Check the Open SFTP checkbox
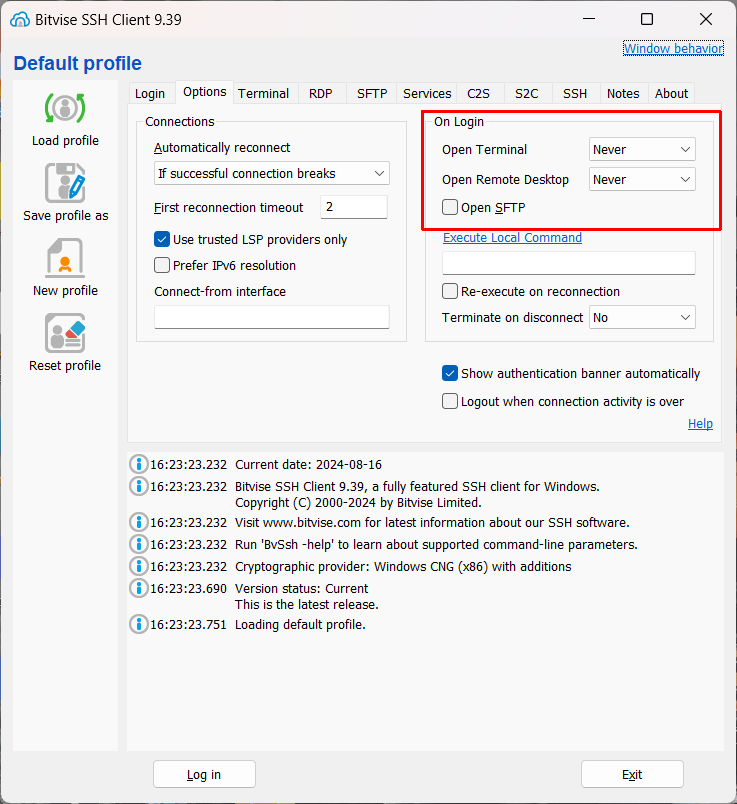The image size is (737, 804). click(450, 207)
